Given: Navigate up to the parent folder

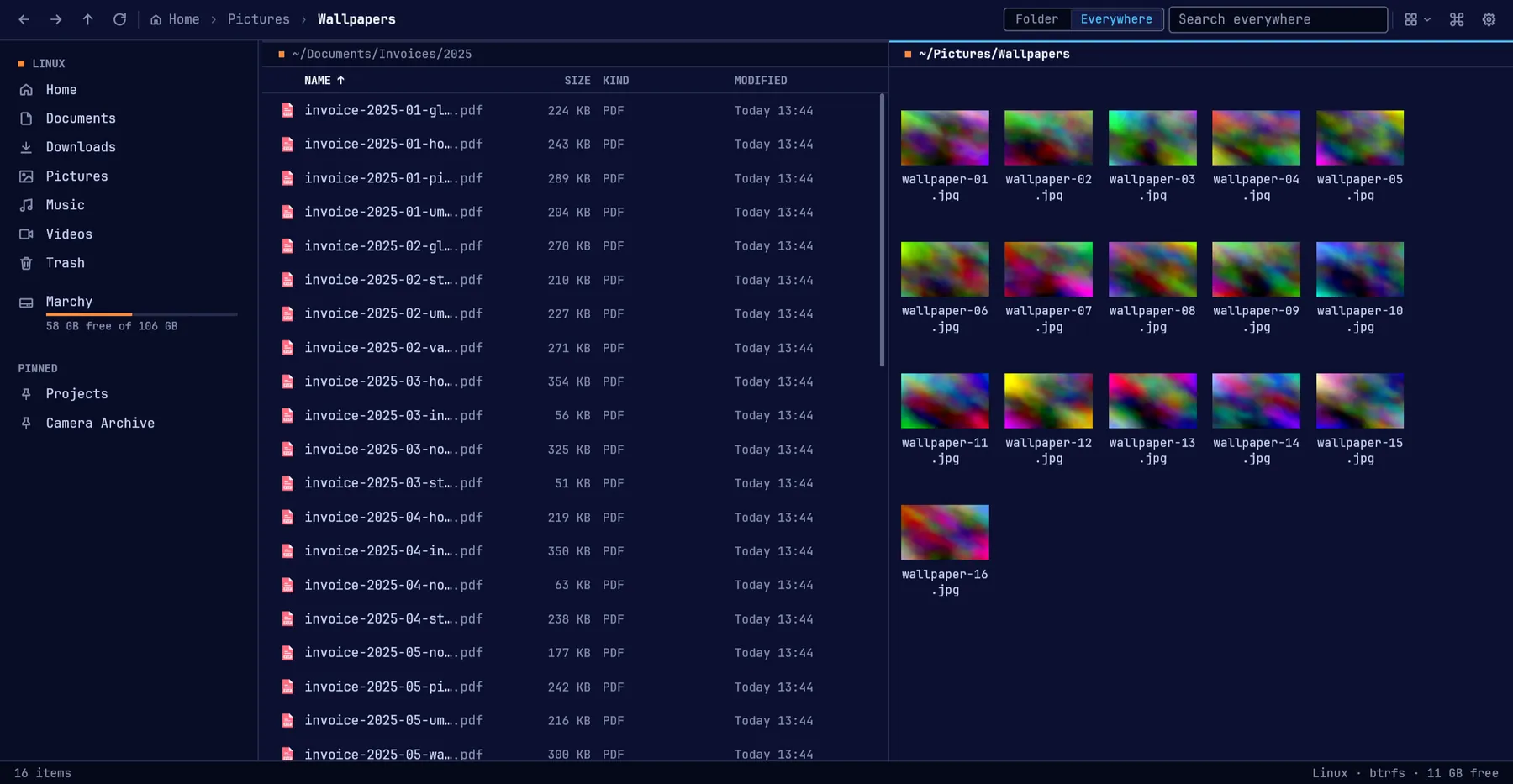Looking at the screenshot, I should (87, 19).
